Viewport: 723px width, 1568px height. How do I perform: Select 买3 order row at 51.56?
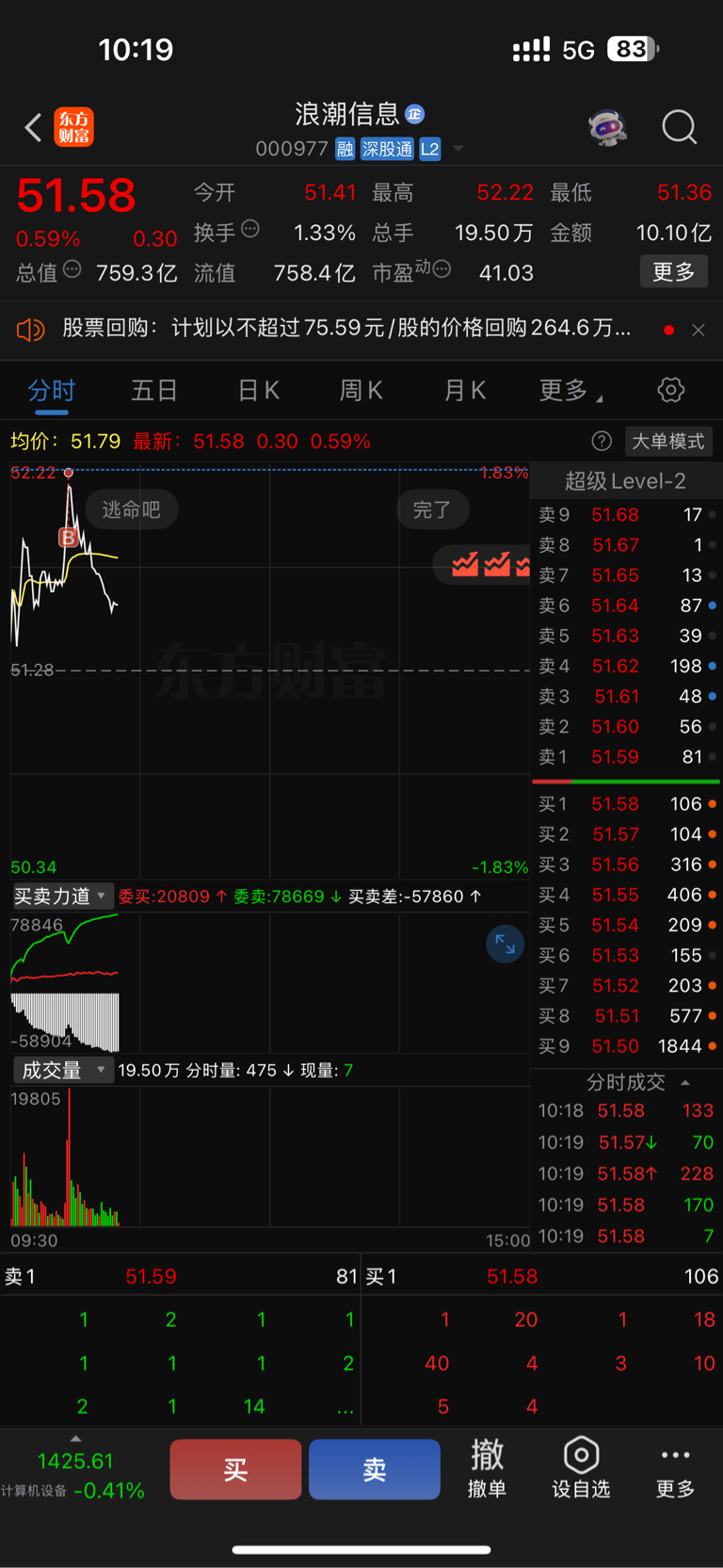click(x=627, y=865)
